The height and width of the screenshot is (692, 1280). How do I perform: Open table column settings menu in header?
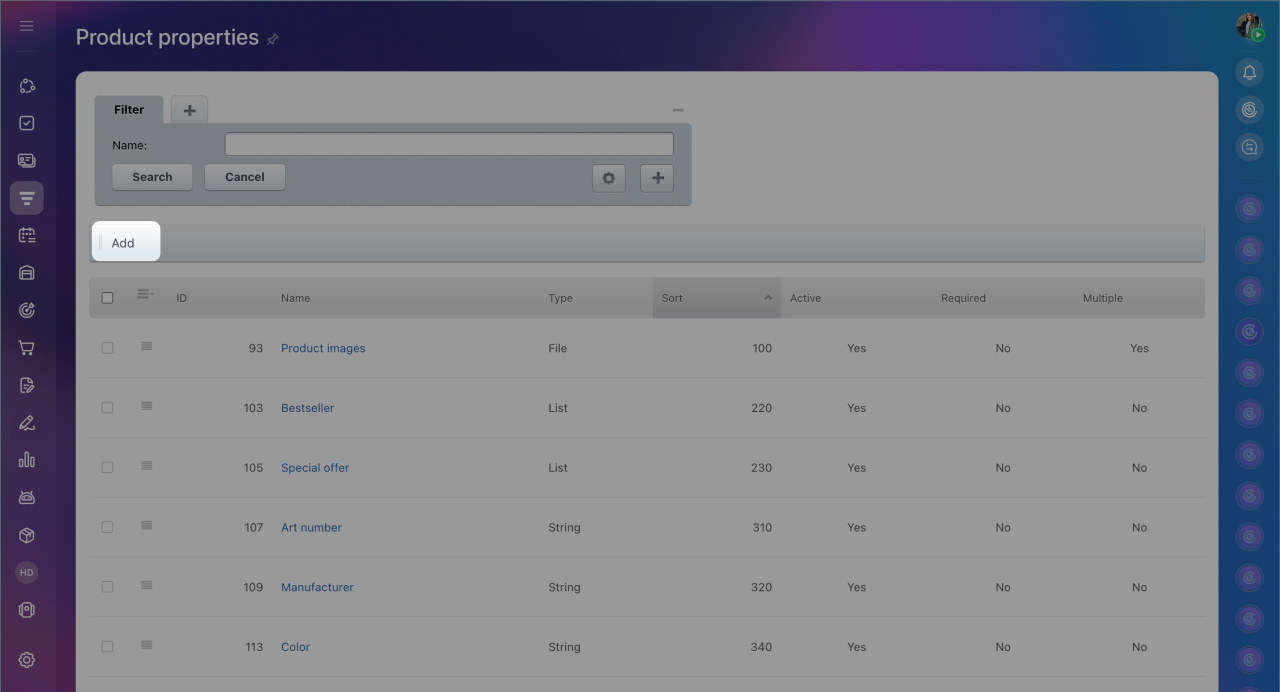(145, 294)
